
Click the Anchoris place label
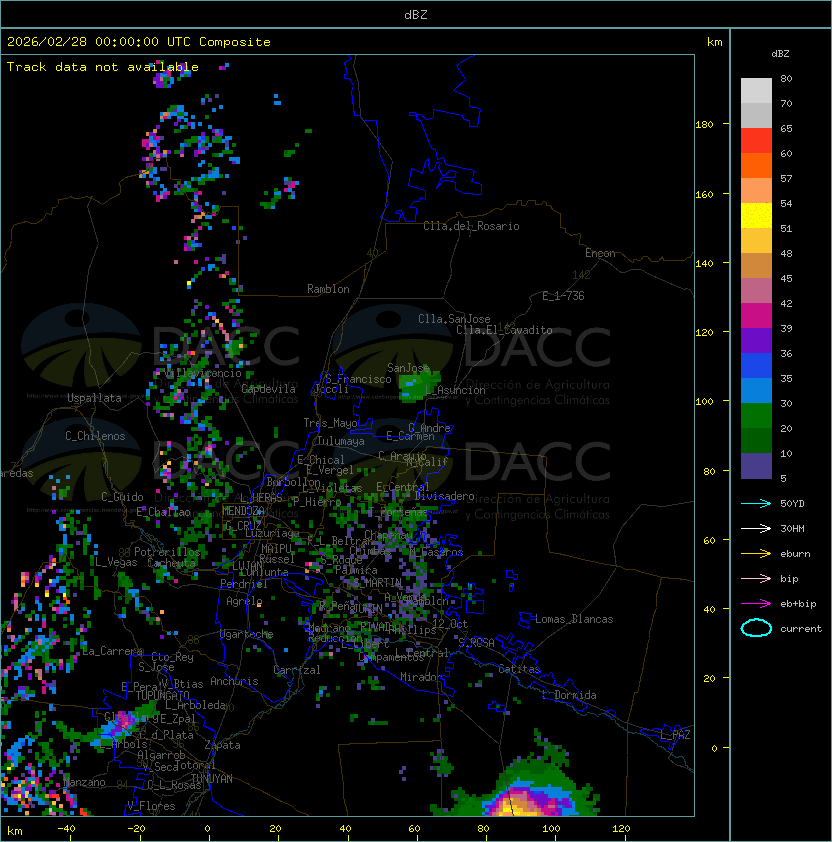(234, 681)
